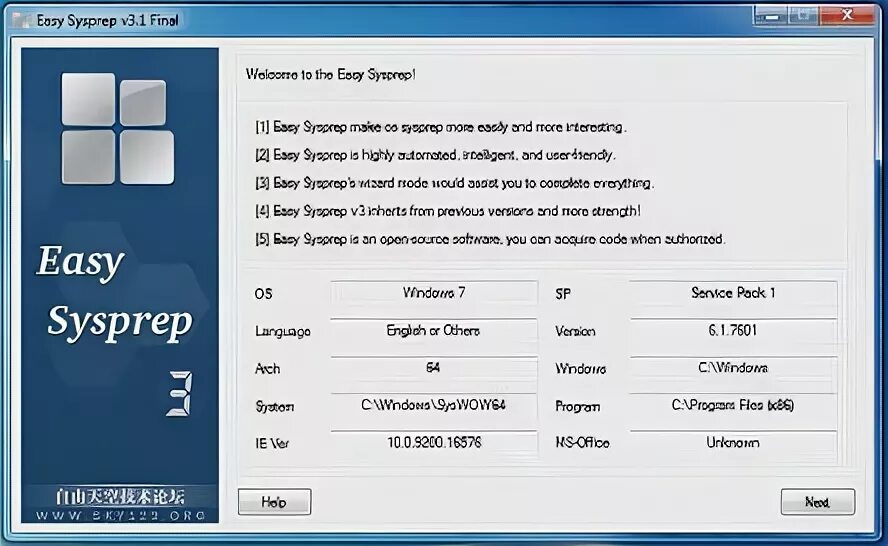Click Windows path field C:\Windows
Screen dimensions: 888x546
(733, 368)
